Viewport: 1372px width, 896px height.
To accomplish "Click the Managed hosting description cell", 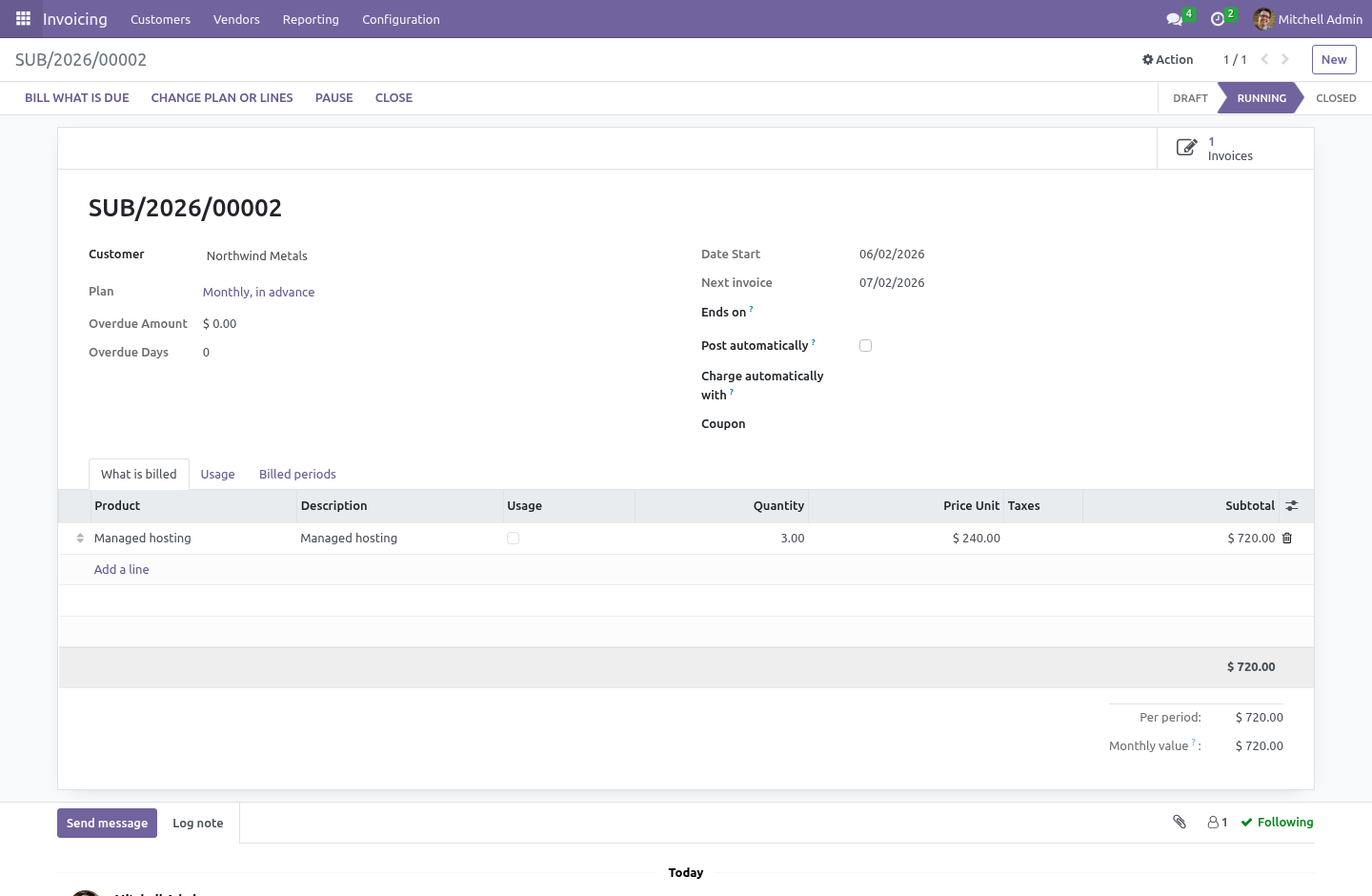I will (400, 539).
